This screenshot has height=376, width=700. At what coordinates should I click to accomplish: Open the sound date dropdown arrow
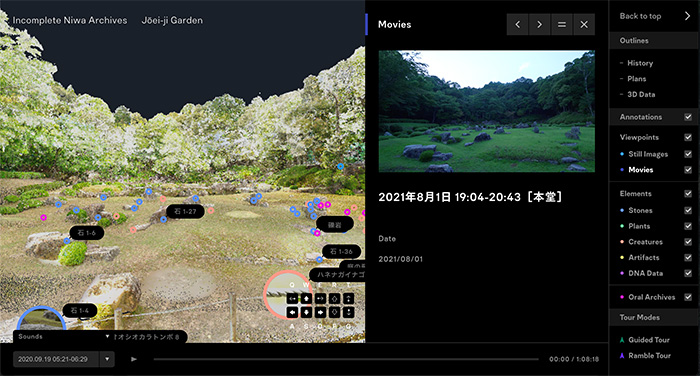point(107,359)
